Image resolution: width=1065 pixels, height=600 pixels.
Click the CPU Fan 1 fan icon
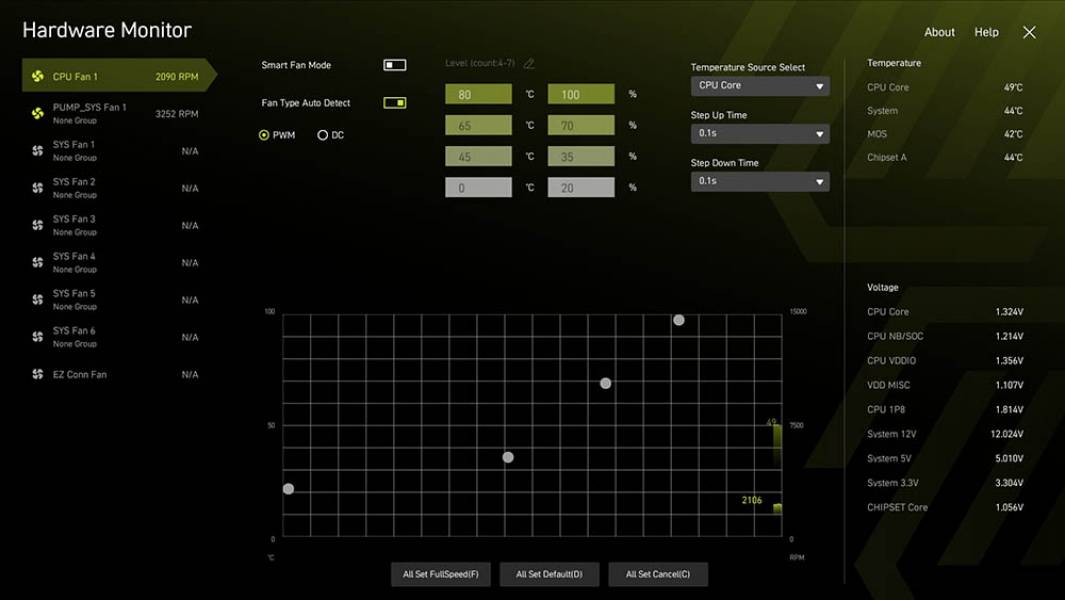(38, 76)
